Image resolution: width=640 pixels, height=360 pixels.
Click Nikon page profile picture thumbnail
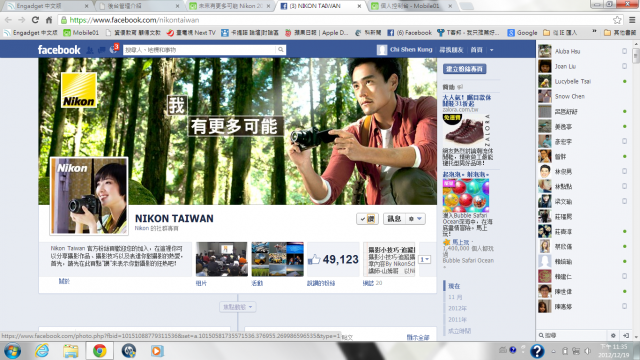[x=89, y=196]
